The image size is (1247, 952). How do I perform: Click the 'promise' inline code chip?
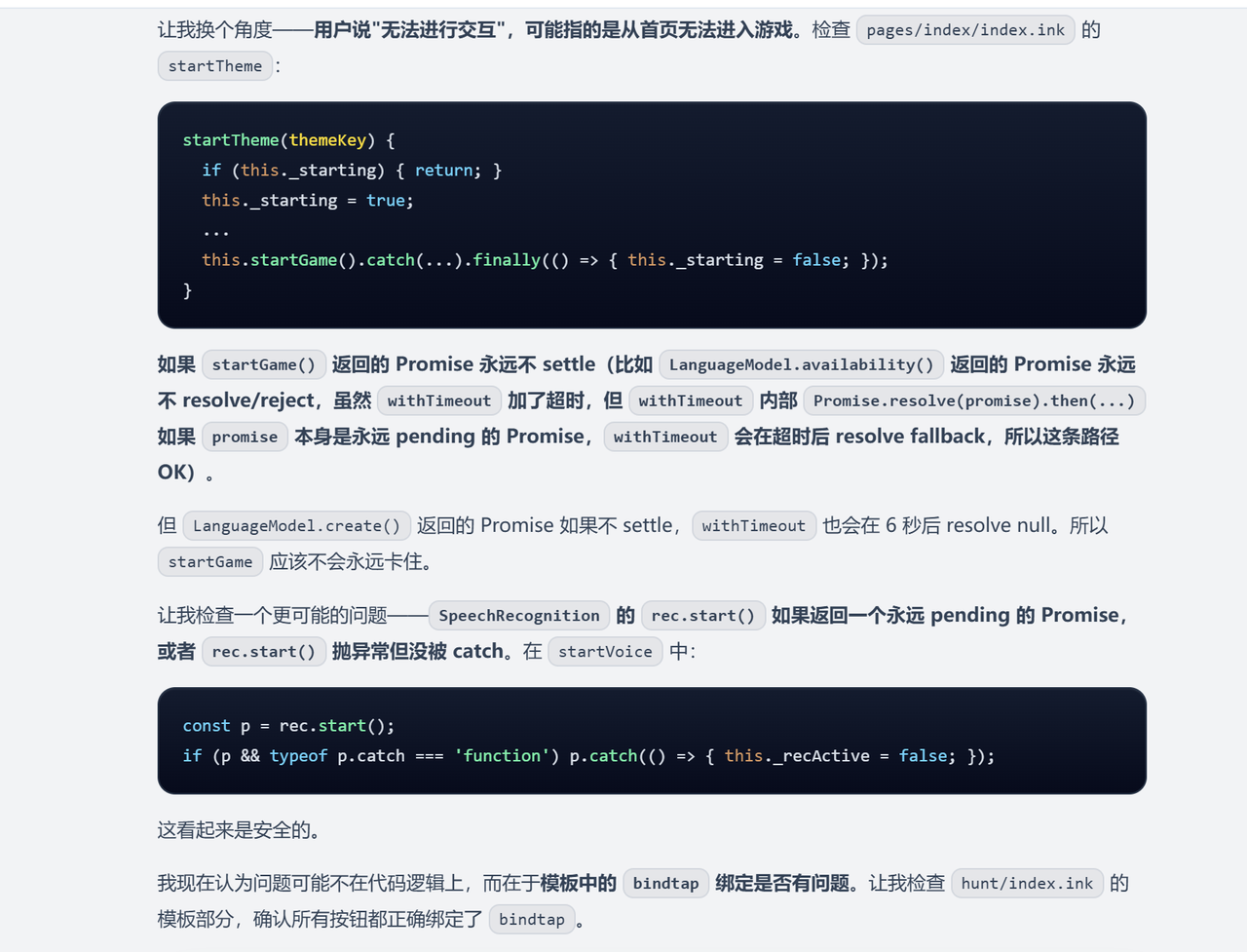(245, 437)
